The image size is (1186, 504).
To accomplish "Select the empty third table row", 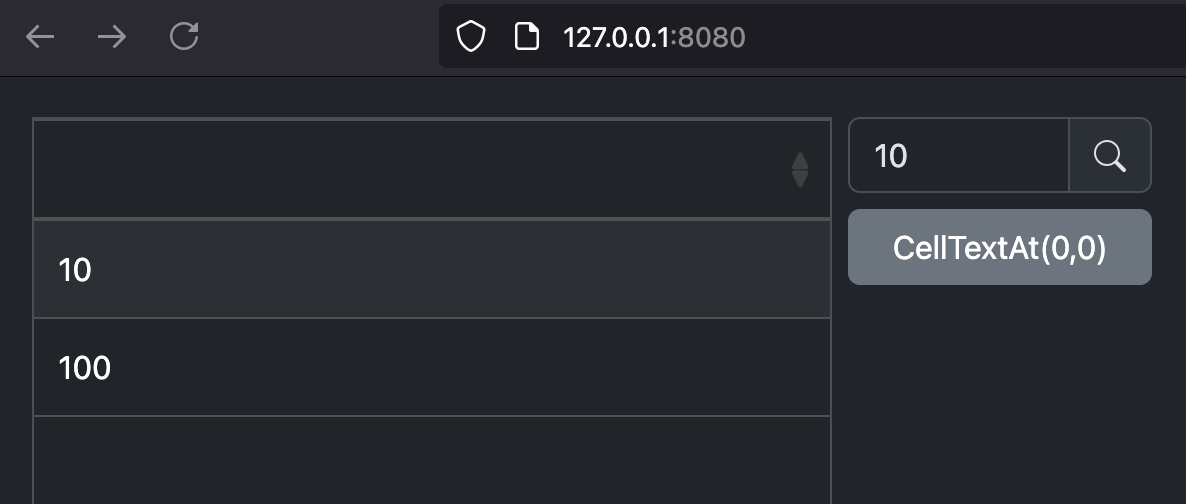I will click(432, 460).
